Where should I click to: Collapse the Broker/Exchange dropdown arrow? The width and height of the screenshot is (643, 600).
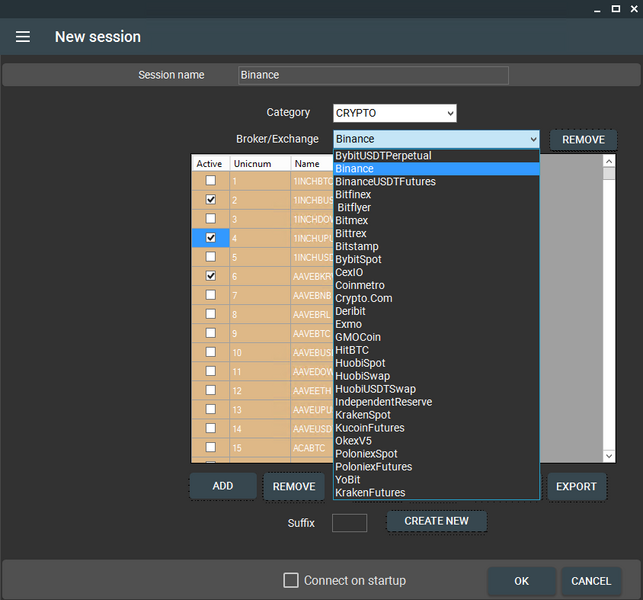(x=532, y=140)
